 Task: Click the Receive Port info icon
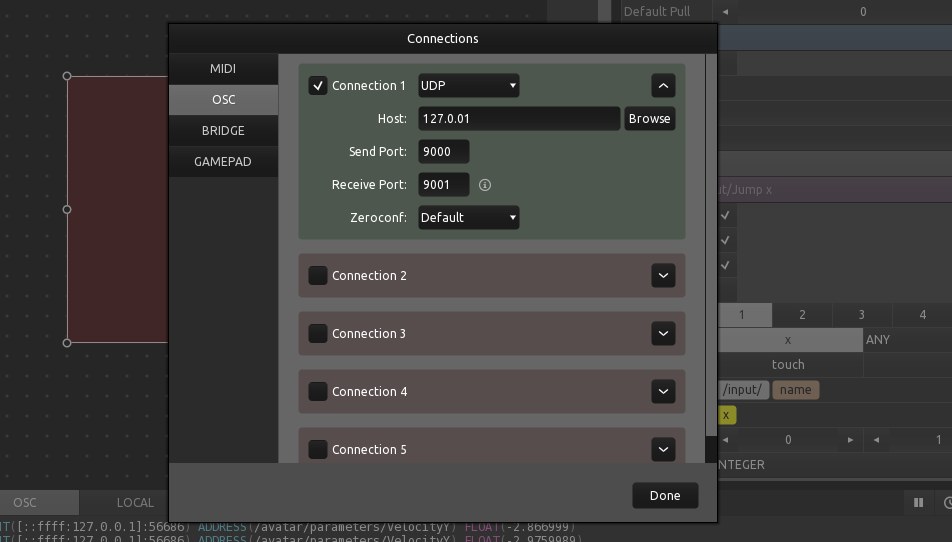click(485, 185)
